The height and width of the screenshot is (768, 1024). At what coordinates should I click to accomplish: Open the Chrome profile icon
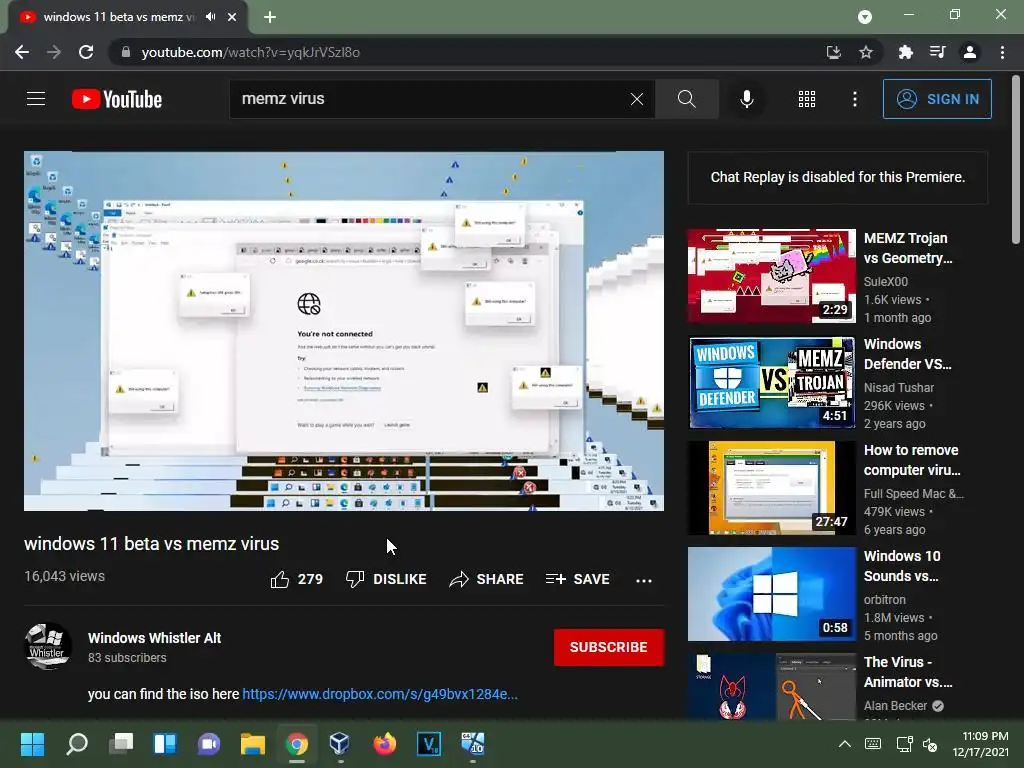970,52
